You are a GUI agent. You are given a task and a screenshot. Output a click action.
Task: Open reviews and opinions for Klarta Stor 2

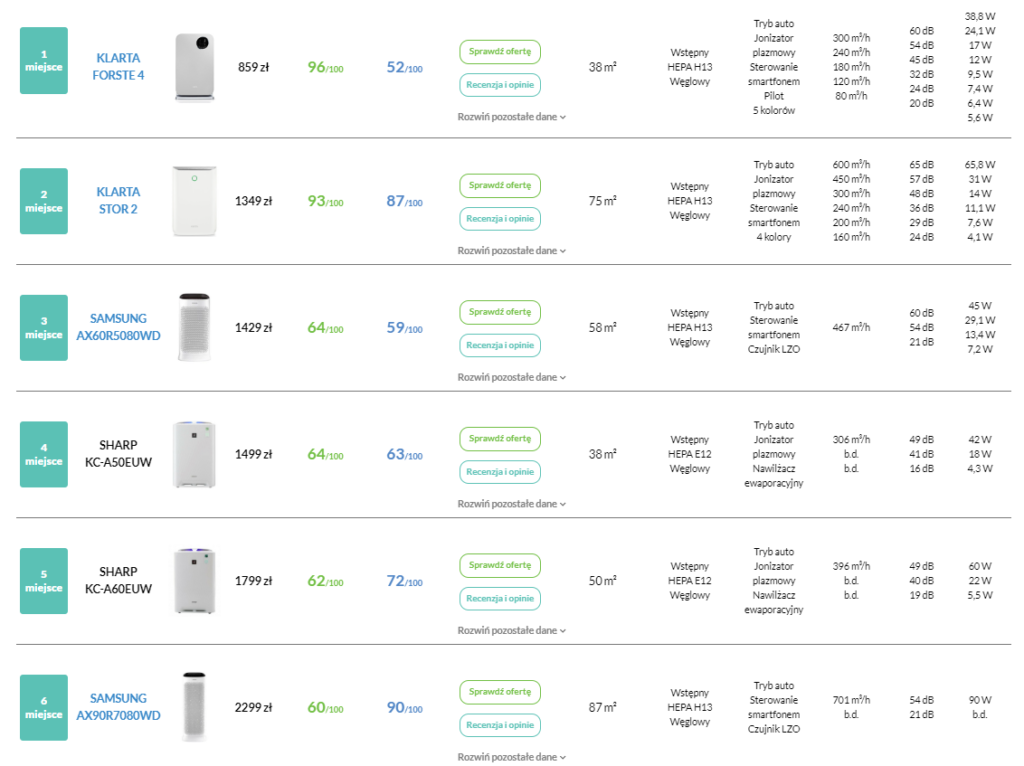tap(500, 218)
